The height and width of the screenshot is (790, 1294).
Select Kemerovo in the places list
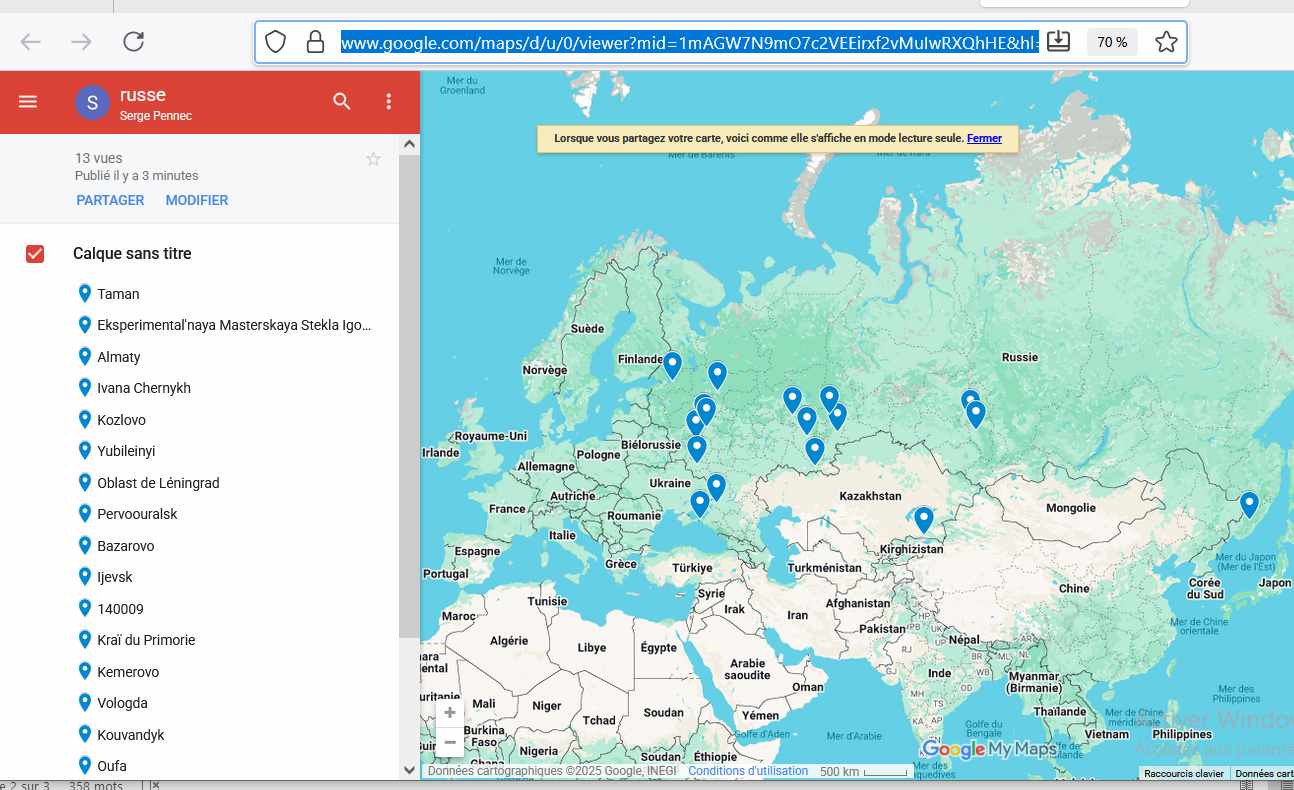(128, 672)
